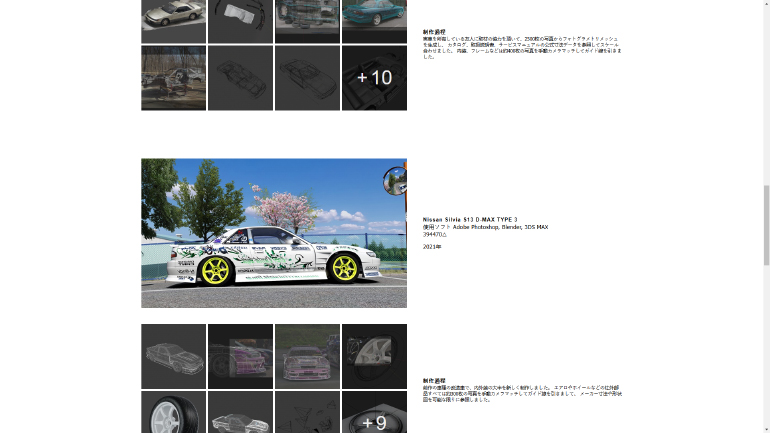Open the dark car body outline thumbnail beside +10
This screenshot has height=433, width=770.
click(x=307, y=78)
